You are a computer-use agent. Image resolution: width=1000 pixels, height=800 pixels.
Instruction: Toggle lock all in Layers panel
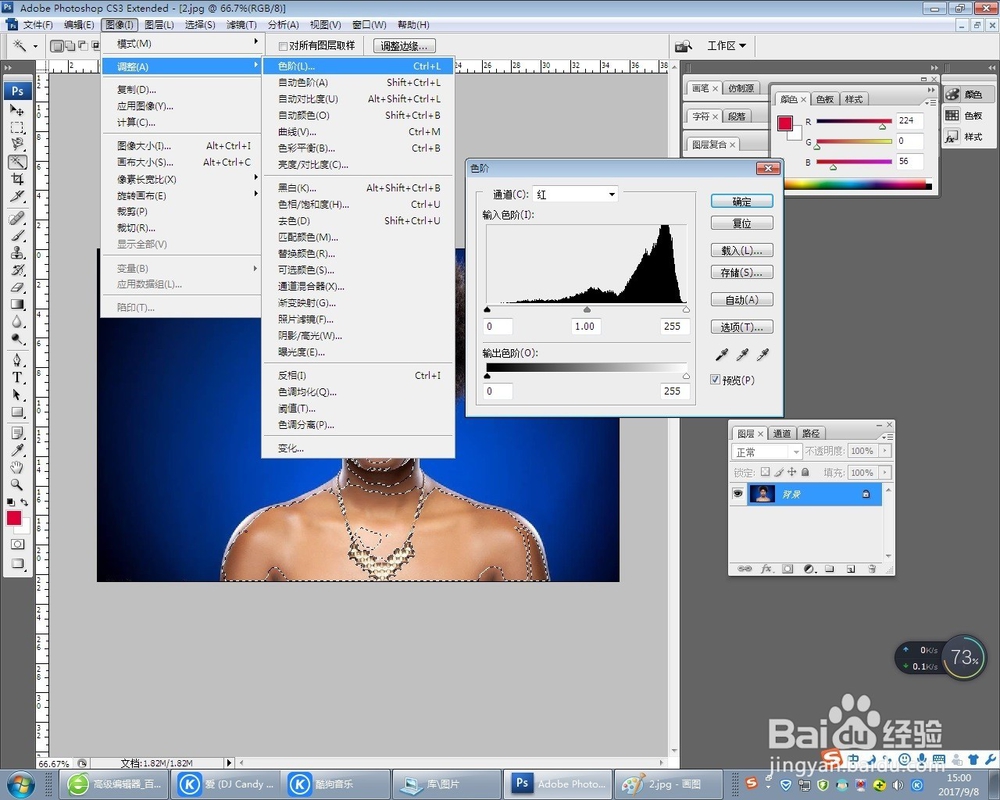click(x=805, y=472)
